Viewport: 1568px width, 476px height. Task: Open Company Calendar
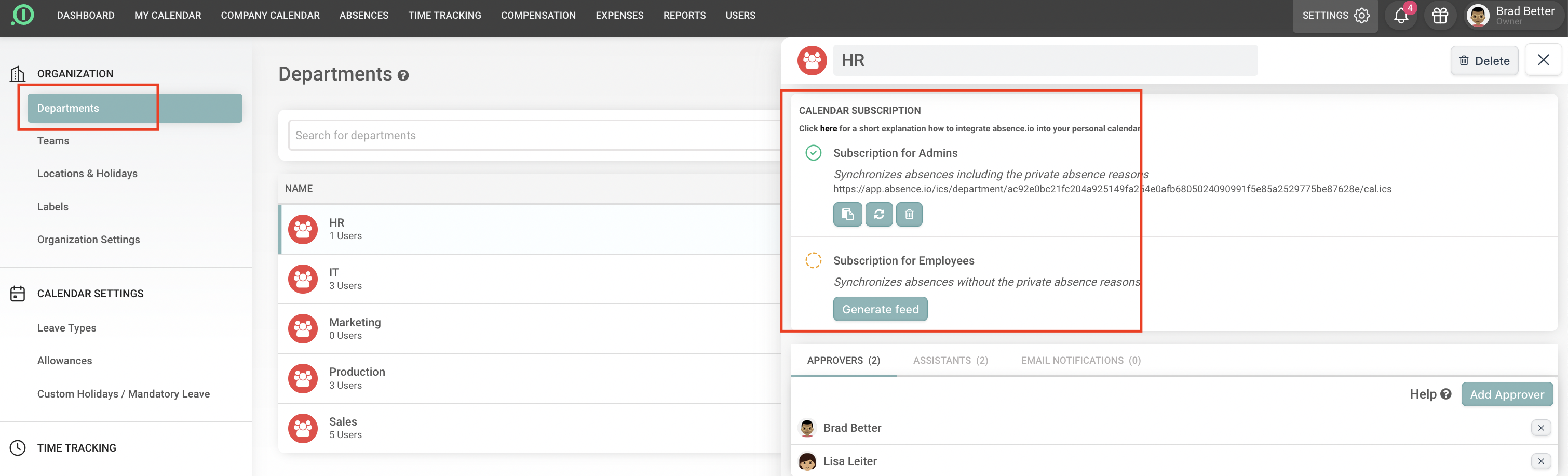click(269, 15)
